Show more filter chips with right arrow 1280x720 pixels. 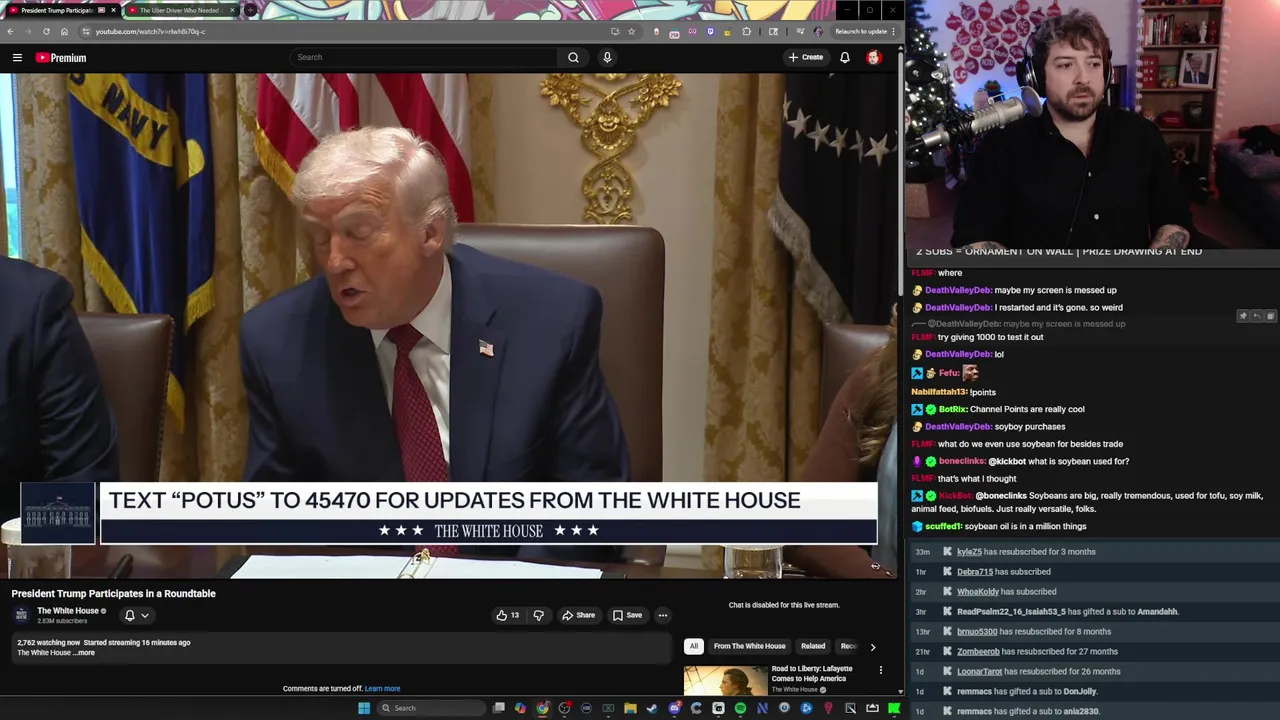coord(872,647)
